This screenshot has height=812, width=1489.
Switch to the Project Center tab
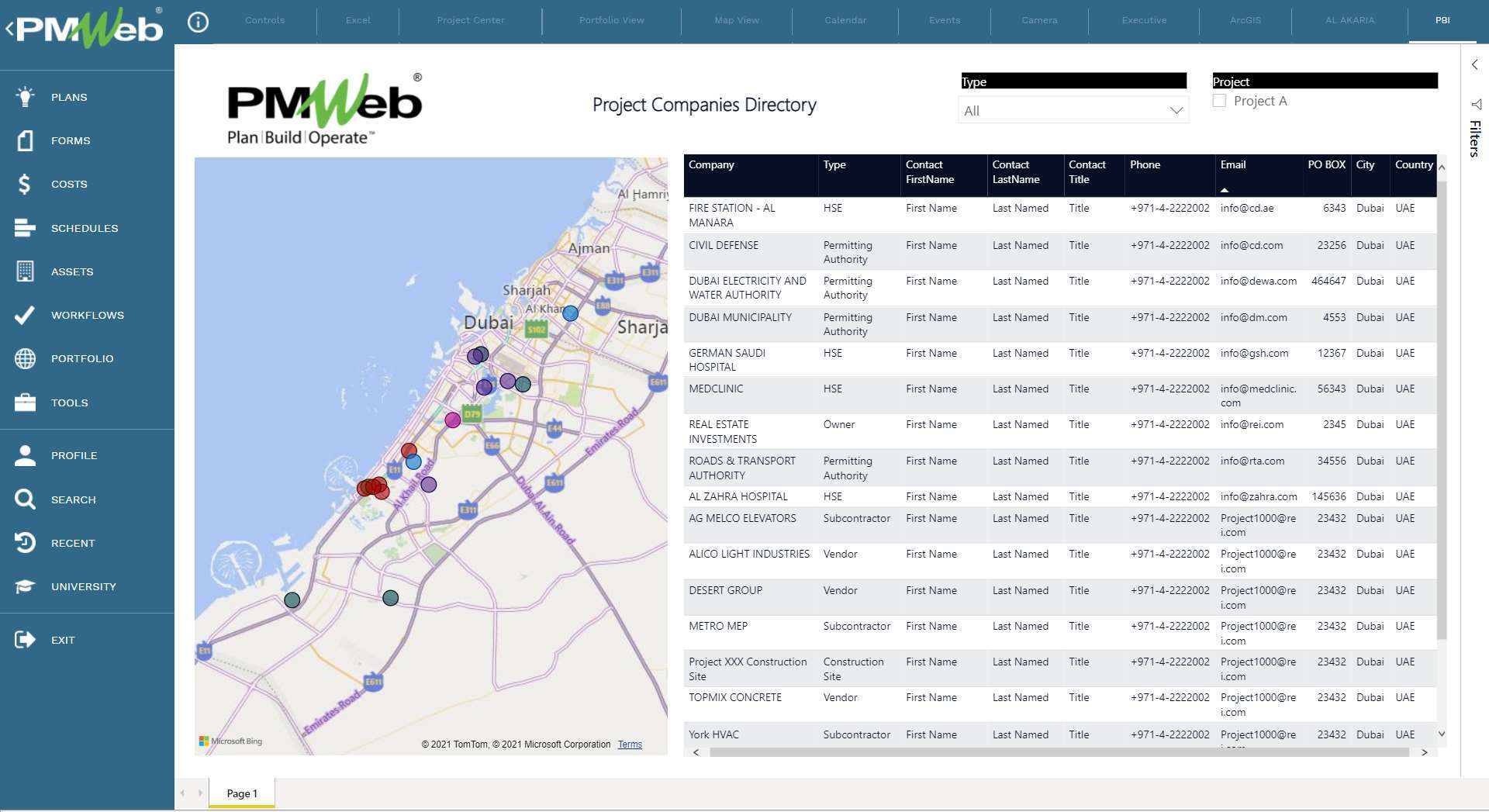pos(470,20)
